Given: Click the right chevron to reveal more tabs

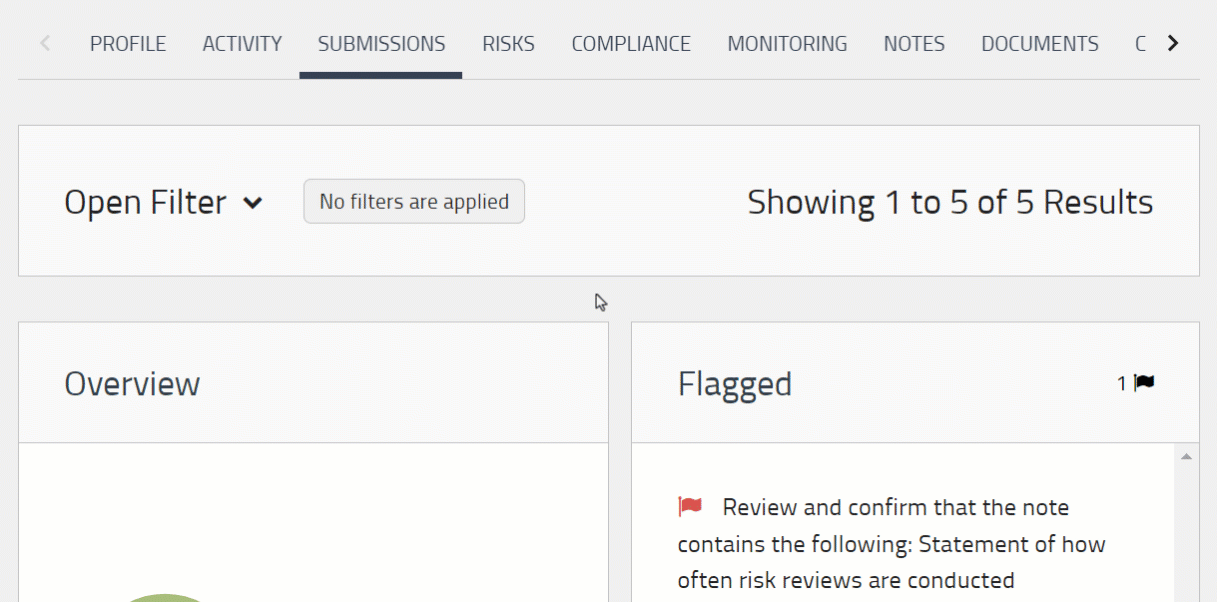Looking at the screenshot, I should point(1172,43).
